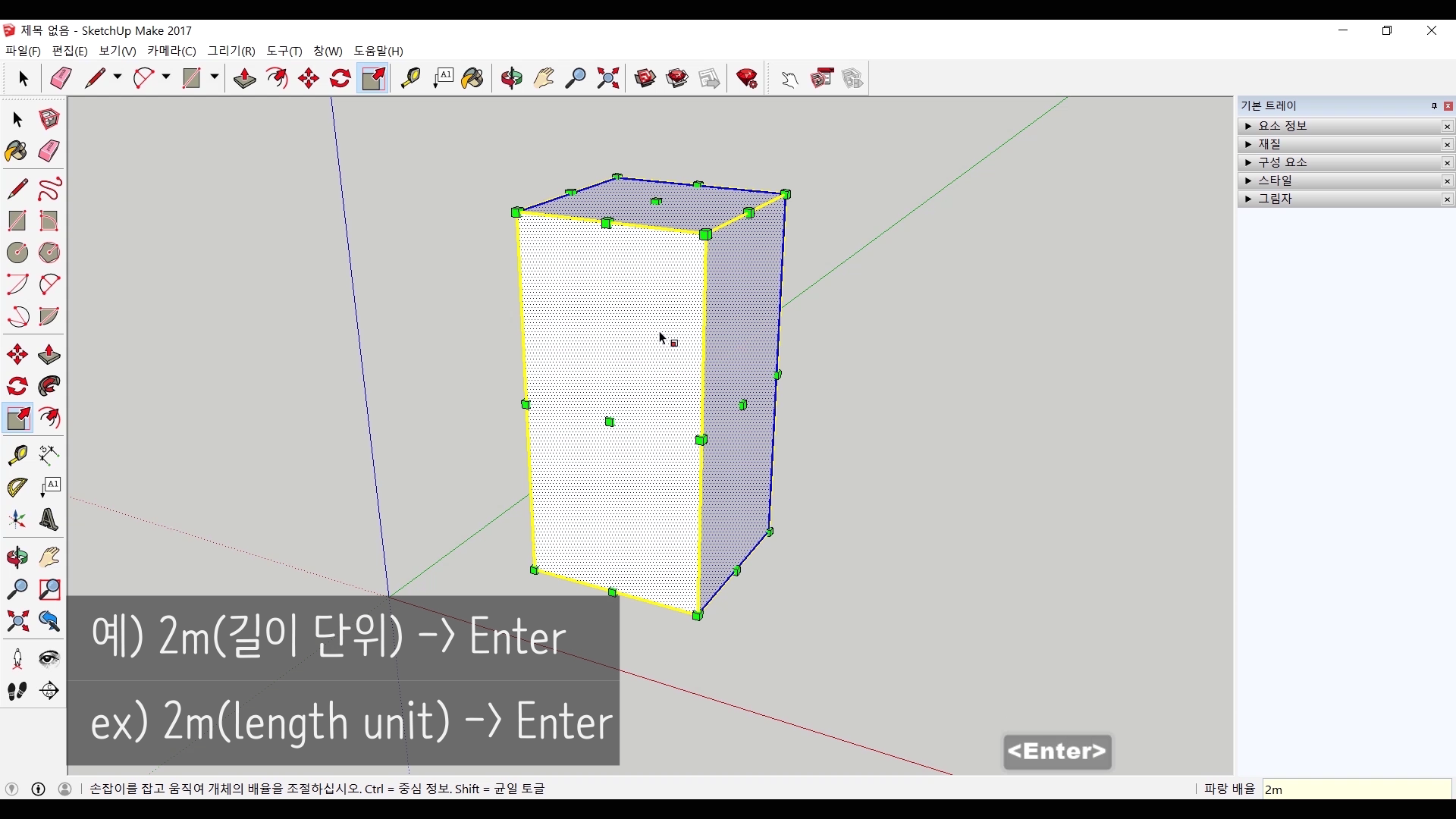Image resolution: width=1456 pixels, height=819 pixels.
Task: Activate the Rotate tool in left toolbar
Action: 17,387
